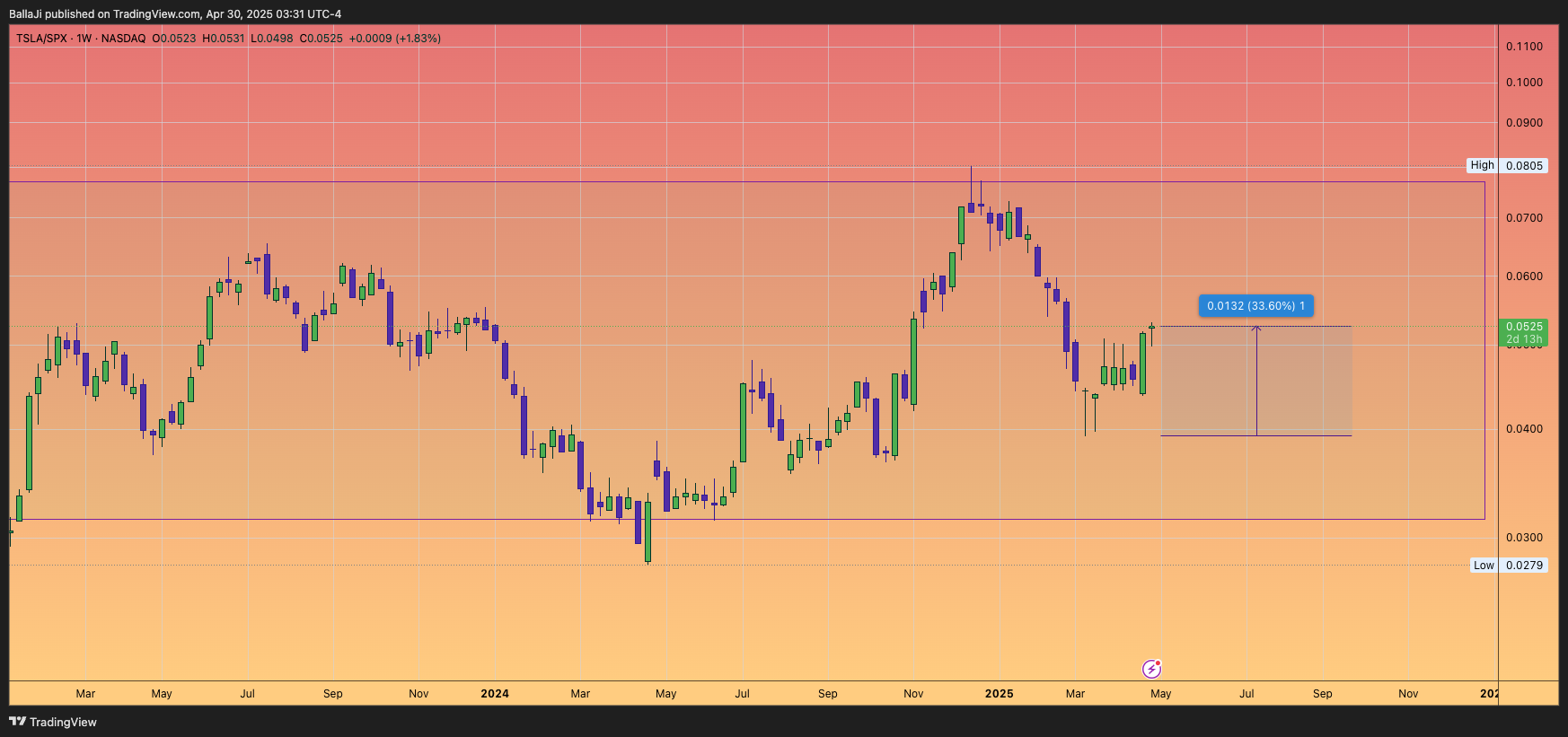Screen dimensions: 1568x737
Task: Click the green 0.0525 current price label
Action: pos(1524,327)
